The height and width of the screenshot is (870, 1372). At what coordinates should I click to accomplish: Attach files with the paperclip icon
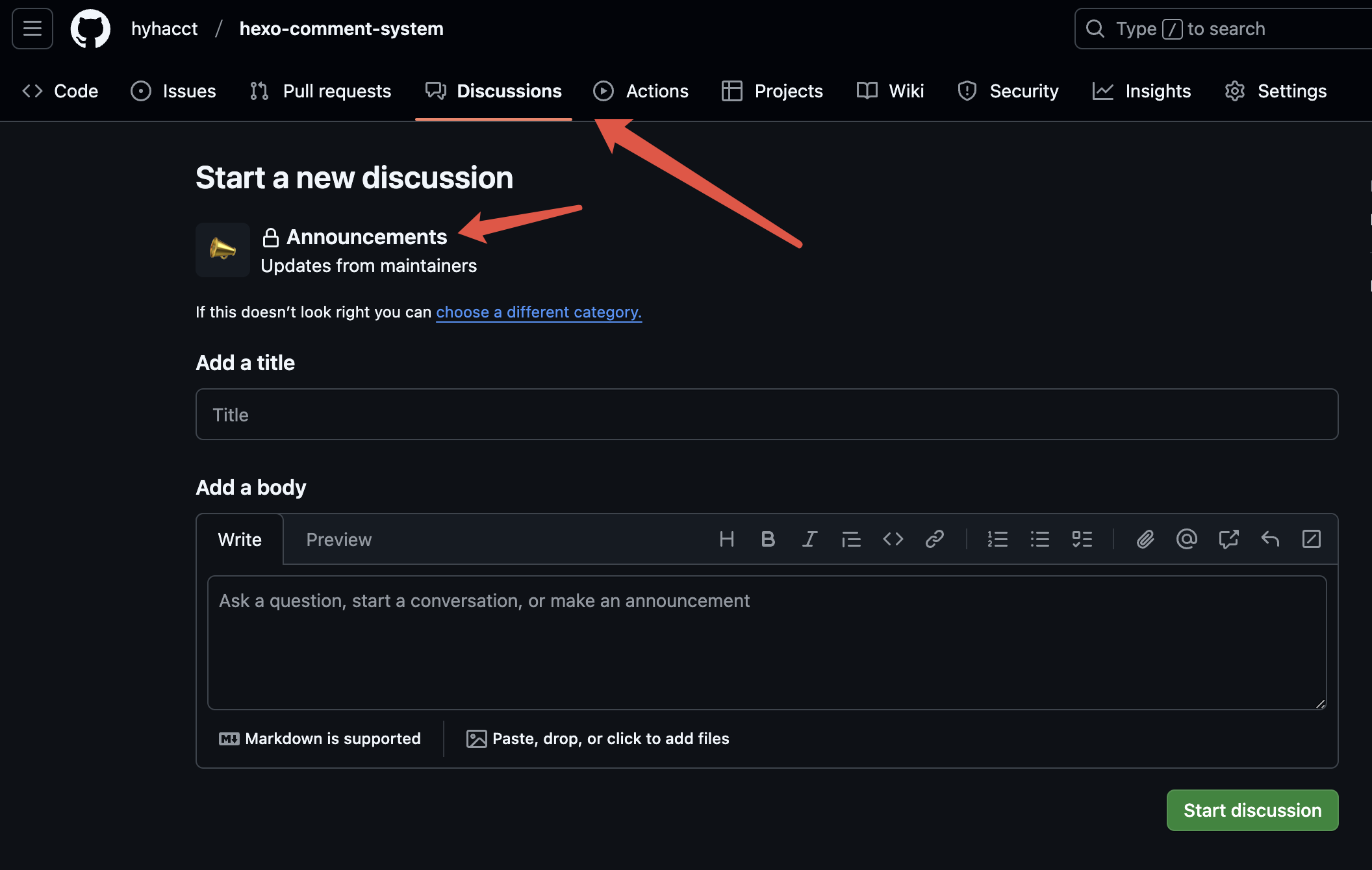(x=1145, y=539)
